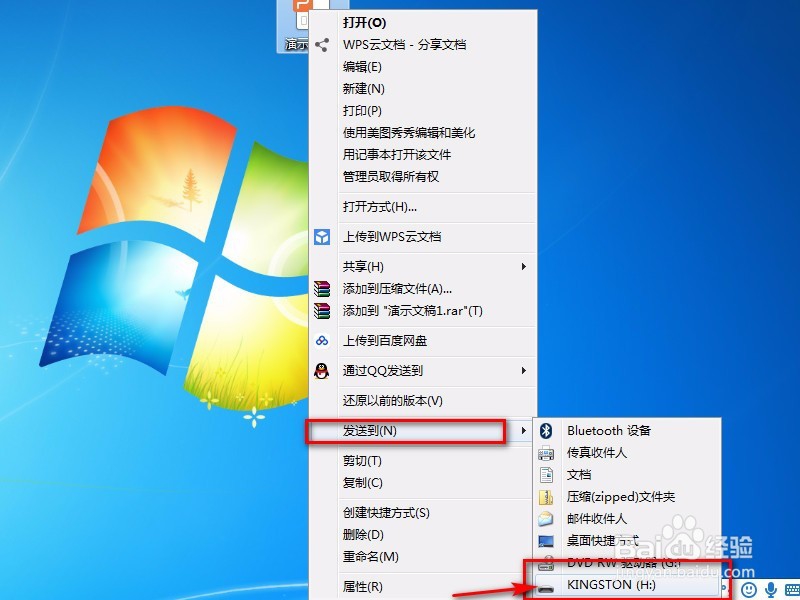Click the QQ penguin icon in the menu
800x600 pixels.
point(322,370)
